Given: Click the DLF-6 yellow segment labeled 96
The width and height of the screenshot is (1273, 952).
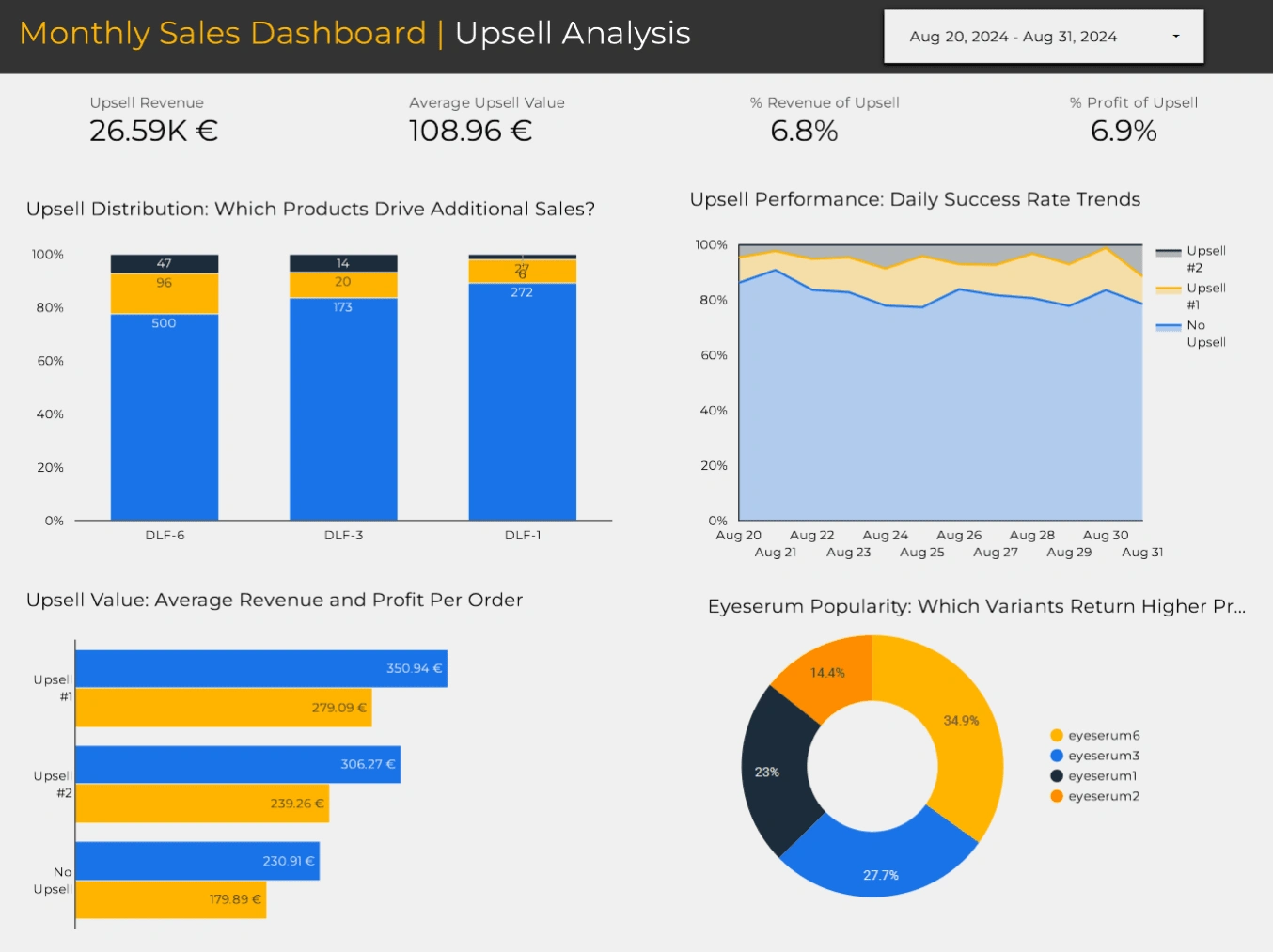Looking at the screenshot, I should (165, 293).
